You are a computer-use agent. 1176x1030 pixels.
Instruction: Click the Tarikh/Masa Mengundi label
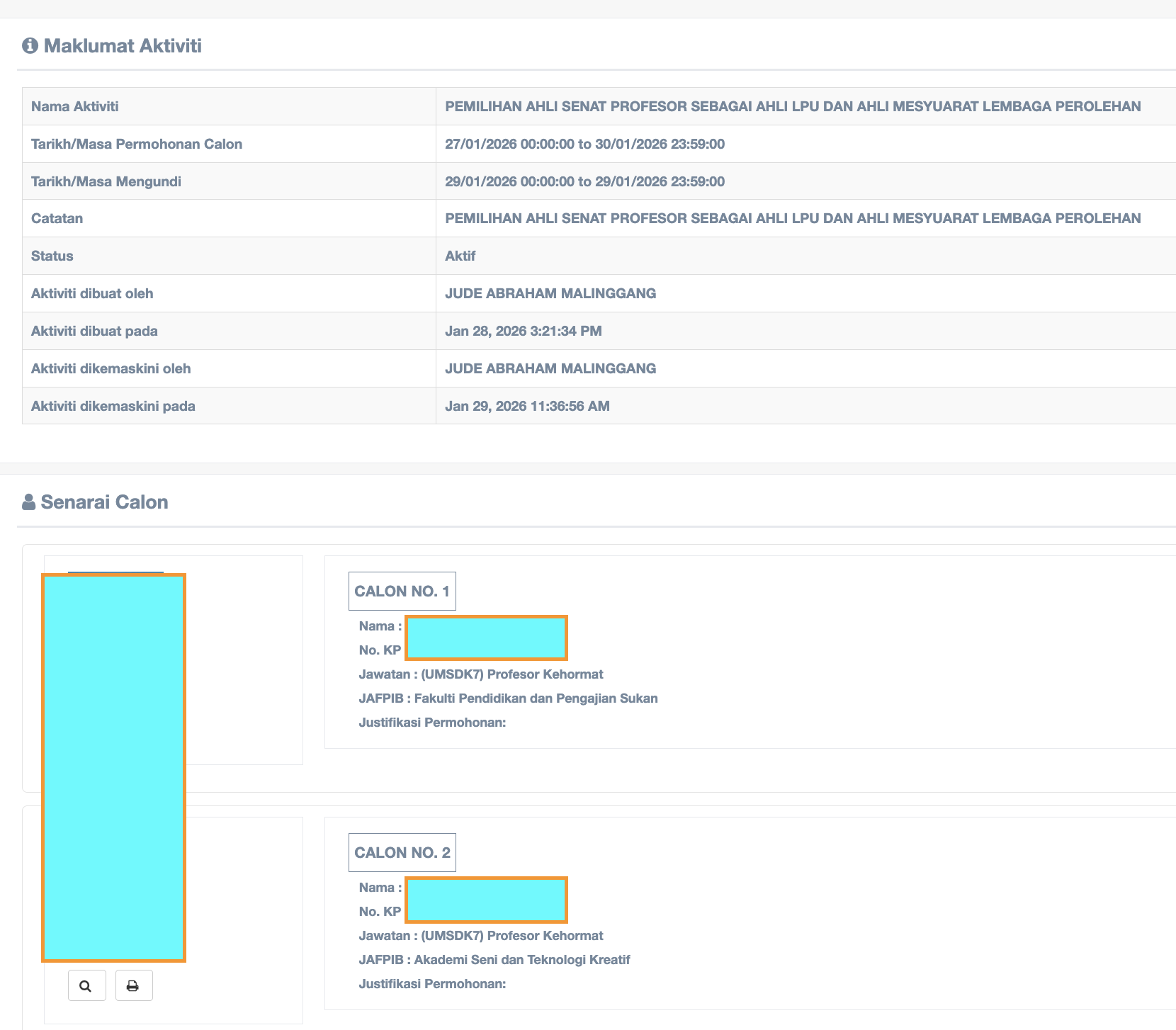[106, 182]
